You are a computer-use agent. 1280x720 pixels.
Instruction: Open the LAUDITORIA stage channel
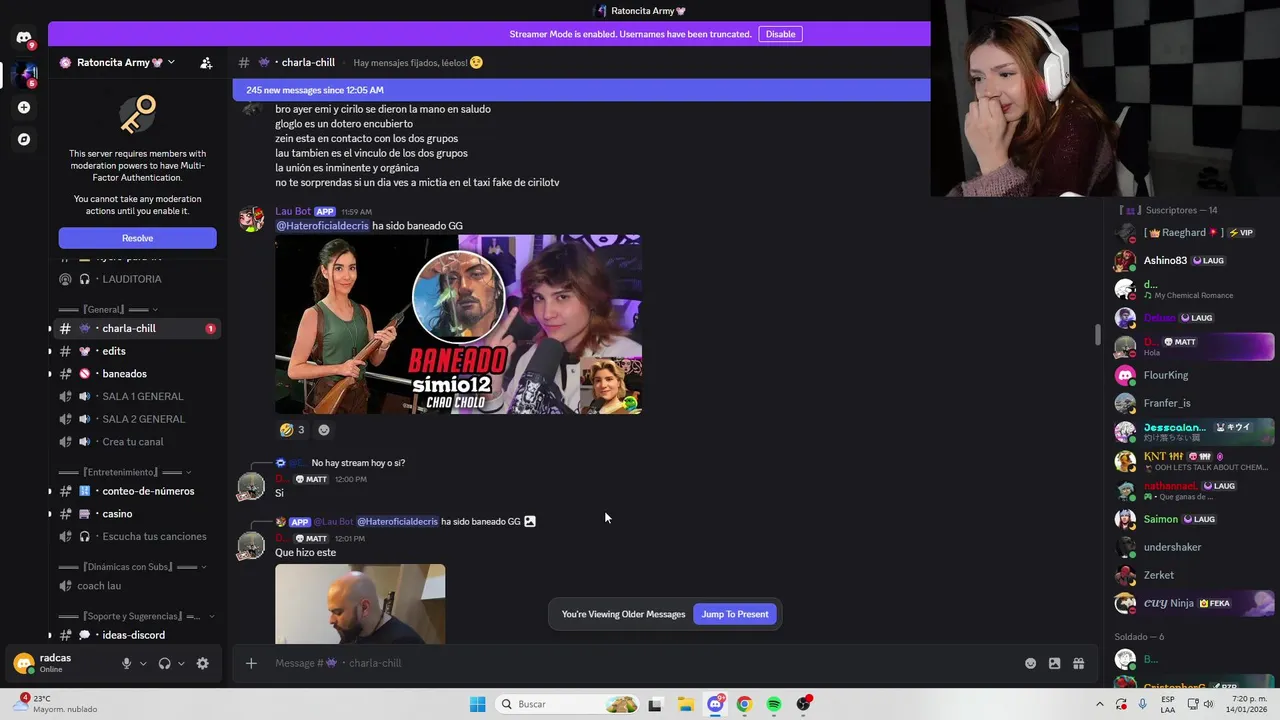137,279
